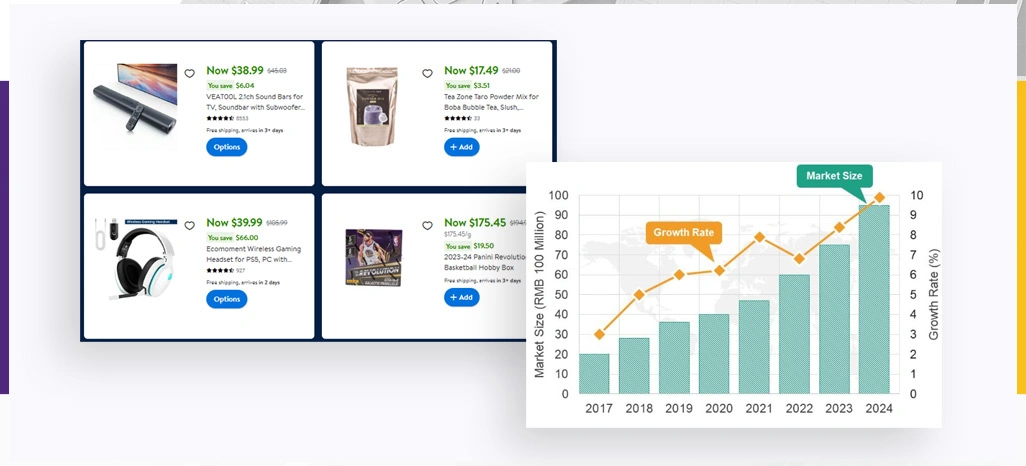This screenshot has height=466, width=1026.
Task: Click the green Market Size callout label
Action: tap(834, 176)
